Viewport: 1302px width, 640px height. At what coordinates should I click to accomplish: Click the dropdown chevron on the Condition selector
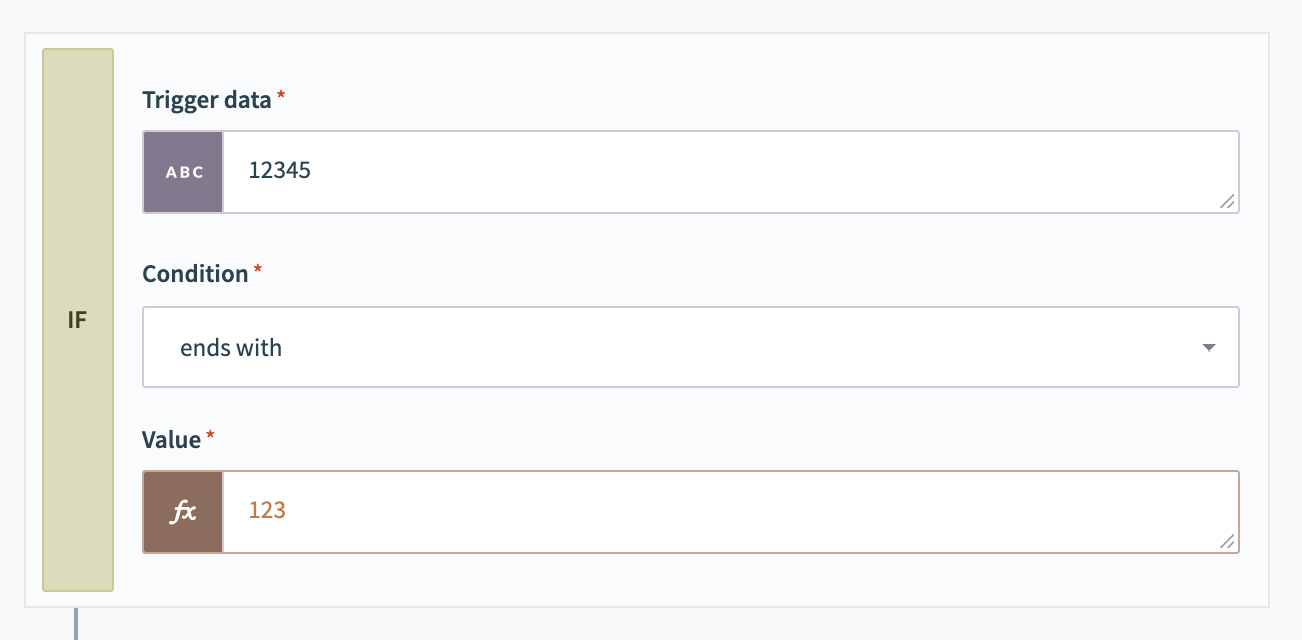click(x=1209, y=347)
